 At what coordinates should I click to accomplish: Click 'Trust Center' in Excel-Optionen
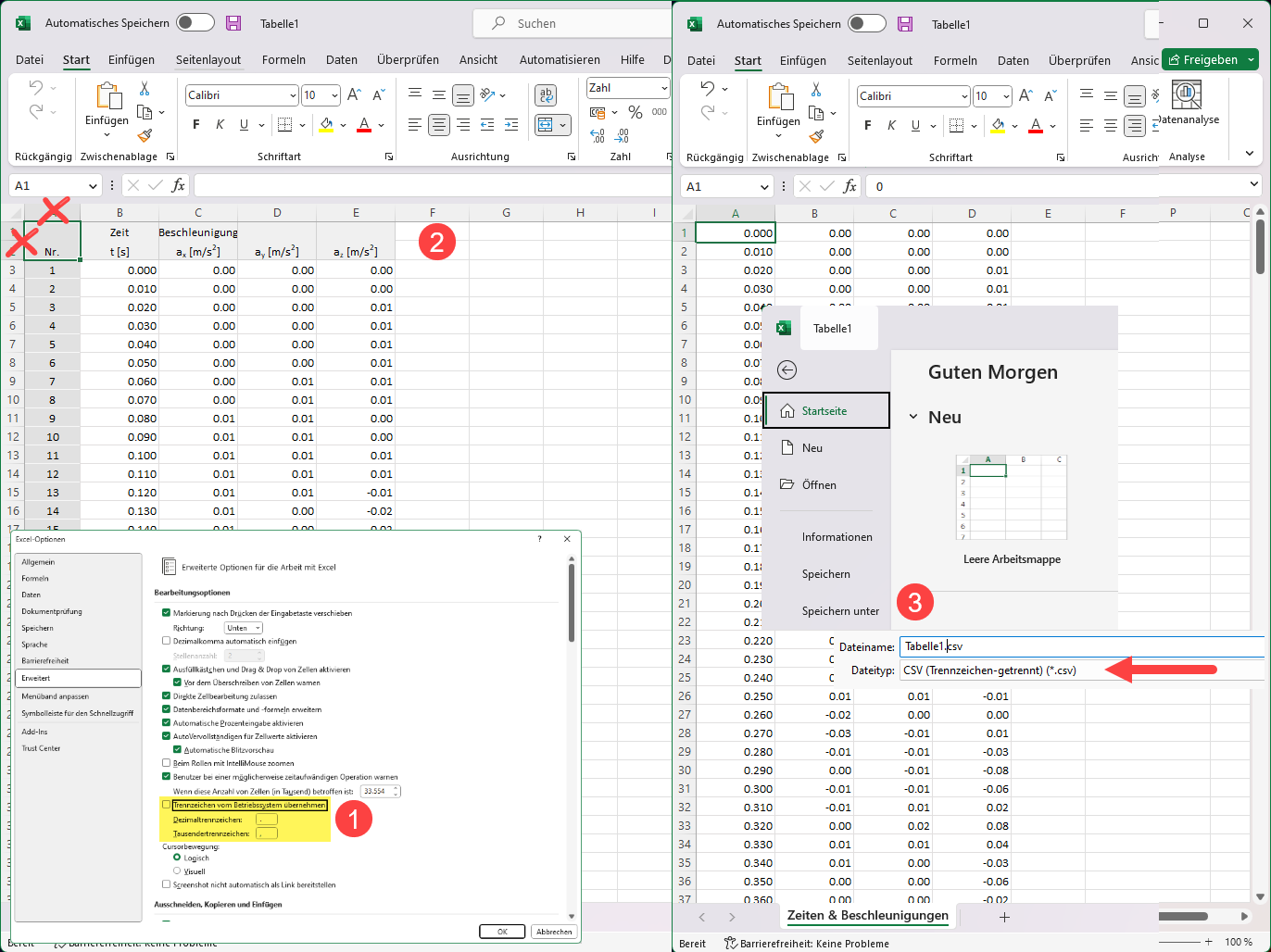pyautogui.click(x=41, y=748)
